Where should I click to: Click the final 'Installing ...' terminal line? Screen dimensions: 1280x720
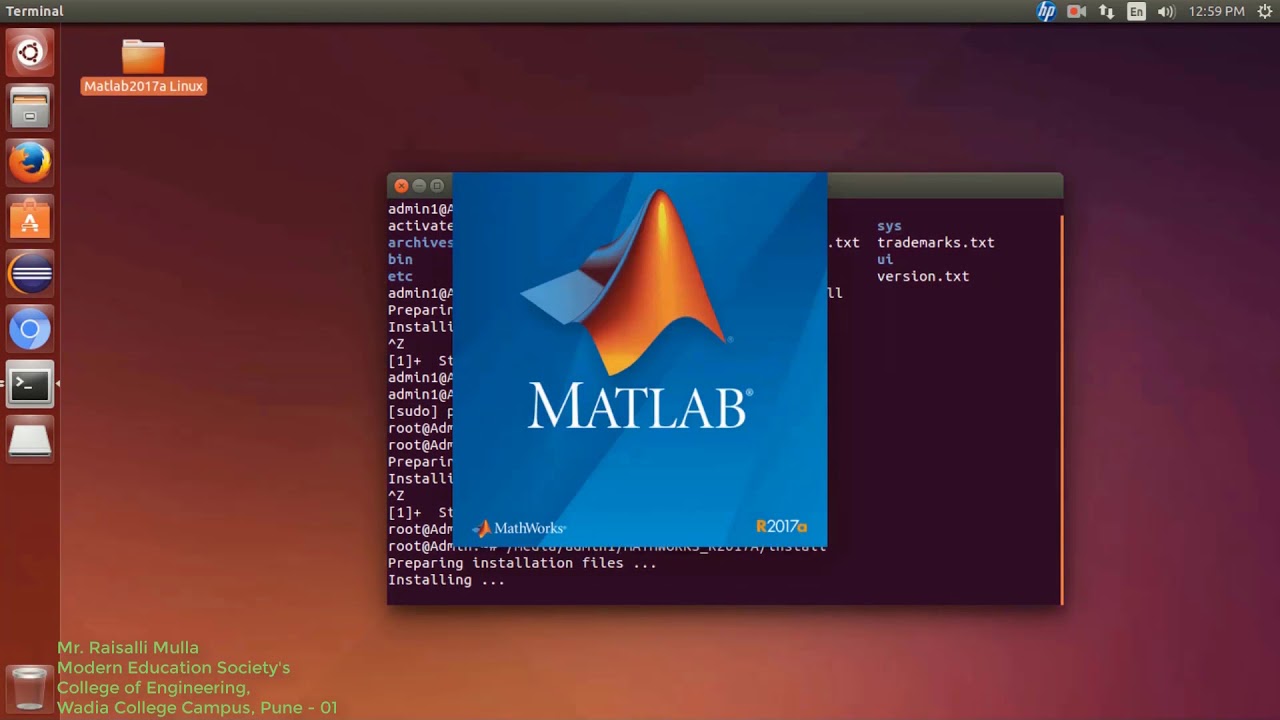446,580
